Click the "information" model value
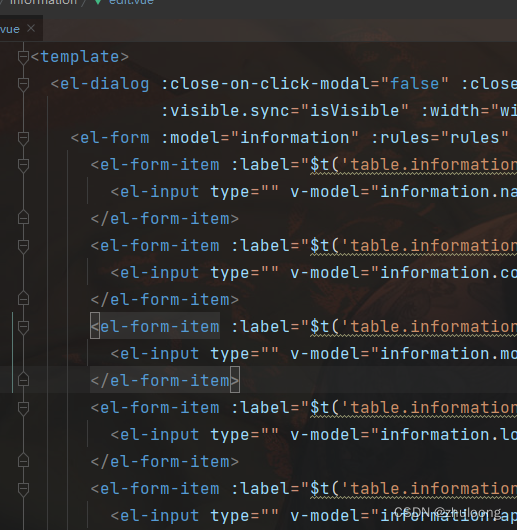Viewport: 517px width, 530px height. pyautogui.click(x=295, y=138)
